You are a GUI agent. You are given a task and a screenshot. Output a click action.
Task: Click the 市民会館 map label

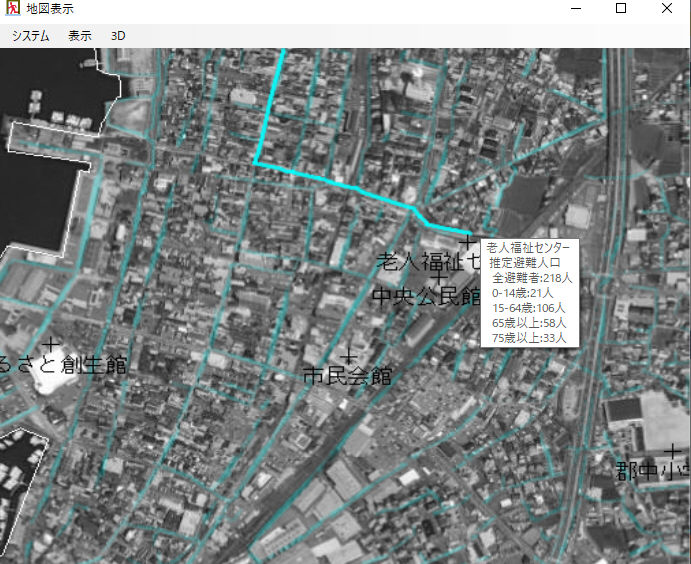347,377
